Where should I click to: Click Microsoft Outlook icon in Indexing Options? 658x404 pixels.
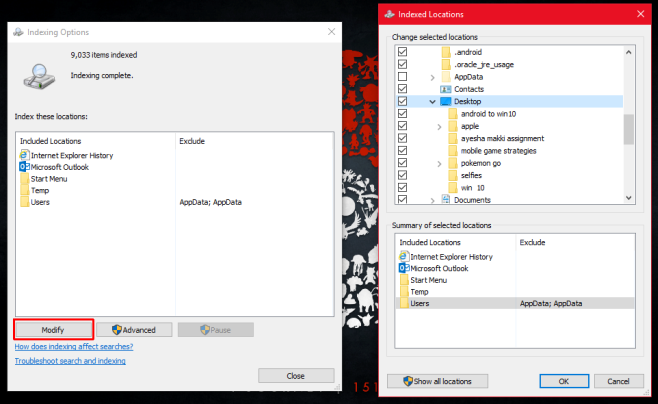24,167
